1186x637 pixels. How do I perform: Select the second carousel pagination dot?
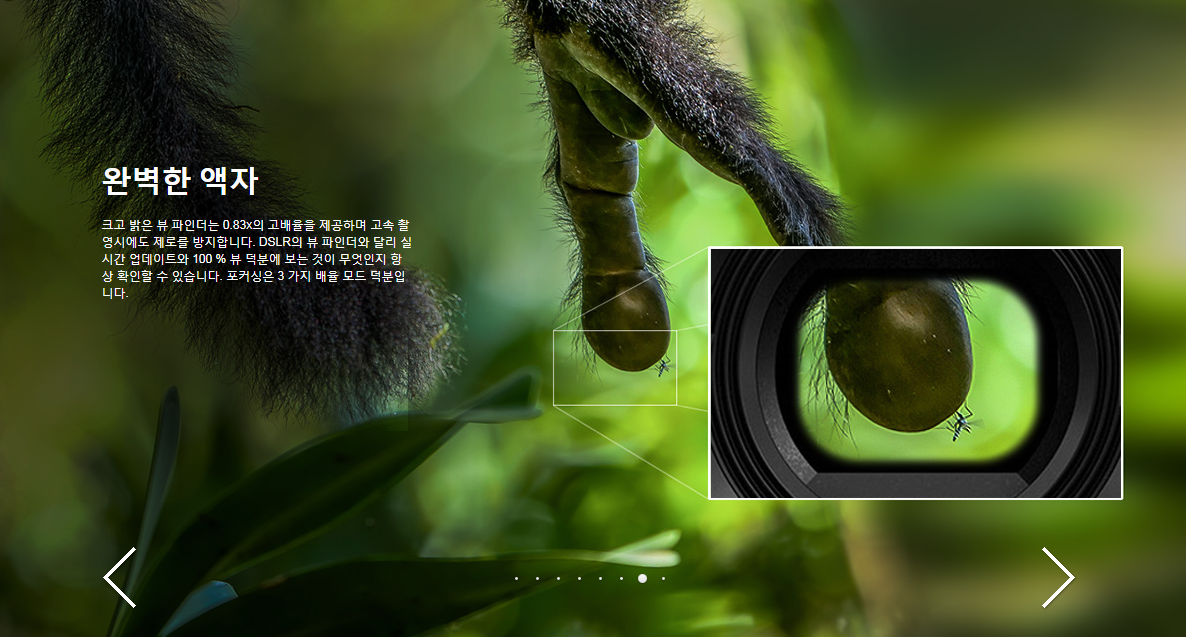(x=538, y=579)
